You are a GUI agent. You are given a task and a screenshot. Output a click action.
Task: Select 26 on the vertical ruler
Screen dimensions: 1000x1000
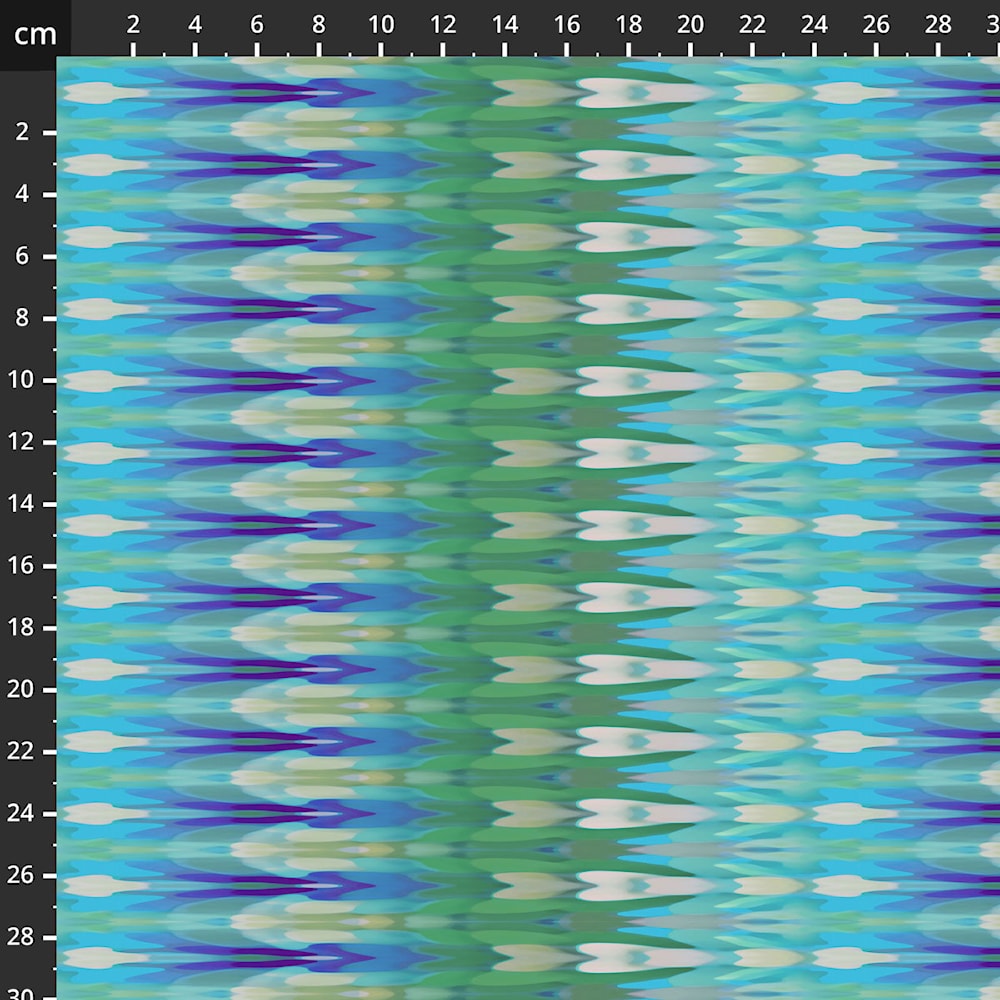click(23, 876)
